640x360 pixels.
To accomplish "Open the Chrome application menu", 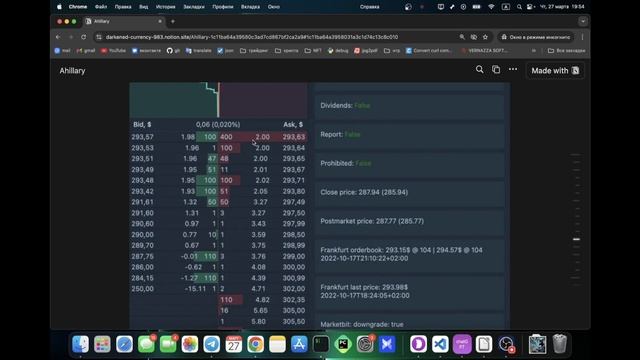I will tap(78, 7).
